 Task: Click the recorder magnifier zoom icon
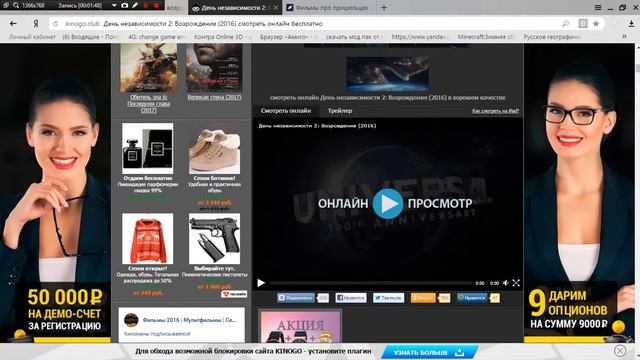coord(16,5)
